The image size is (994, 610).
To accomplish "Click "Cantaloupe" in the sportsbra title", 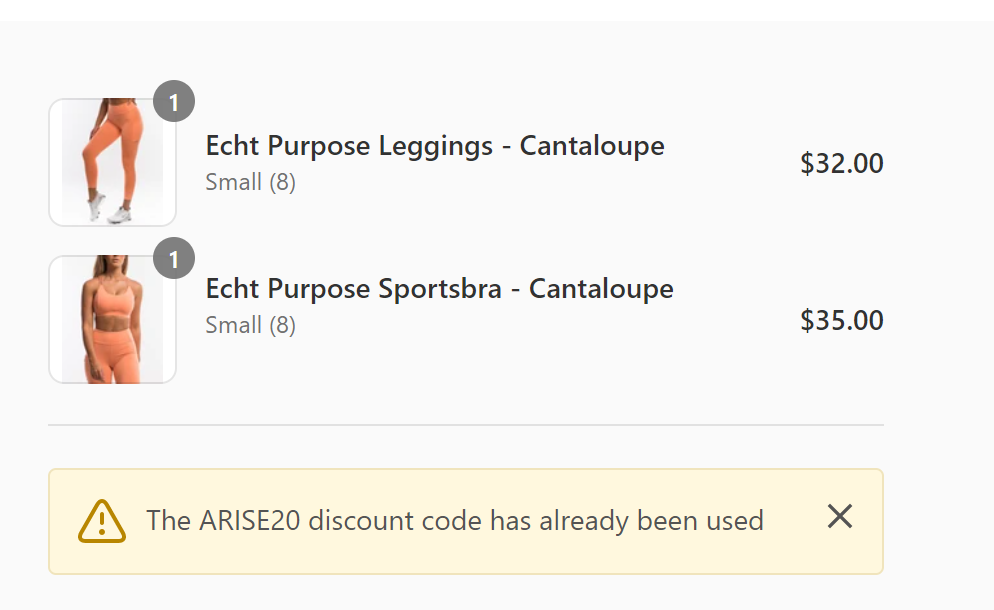I will 601,290.
